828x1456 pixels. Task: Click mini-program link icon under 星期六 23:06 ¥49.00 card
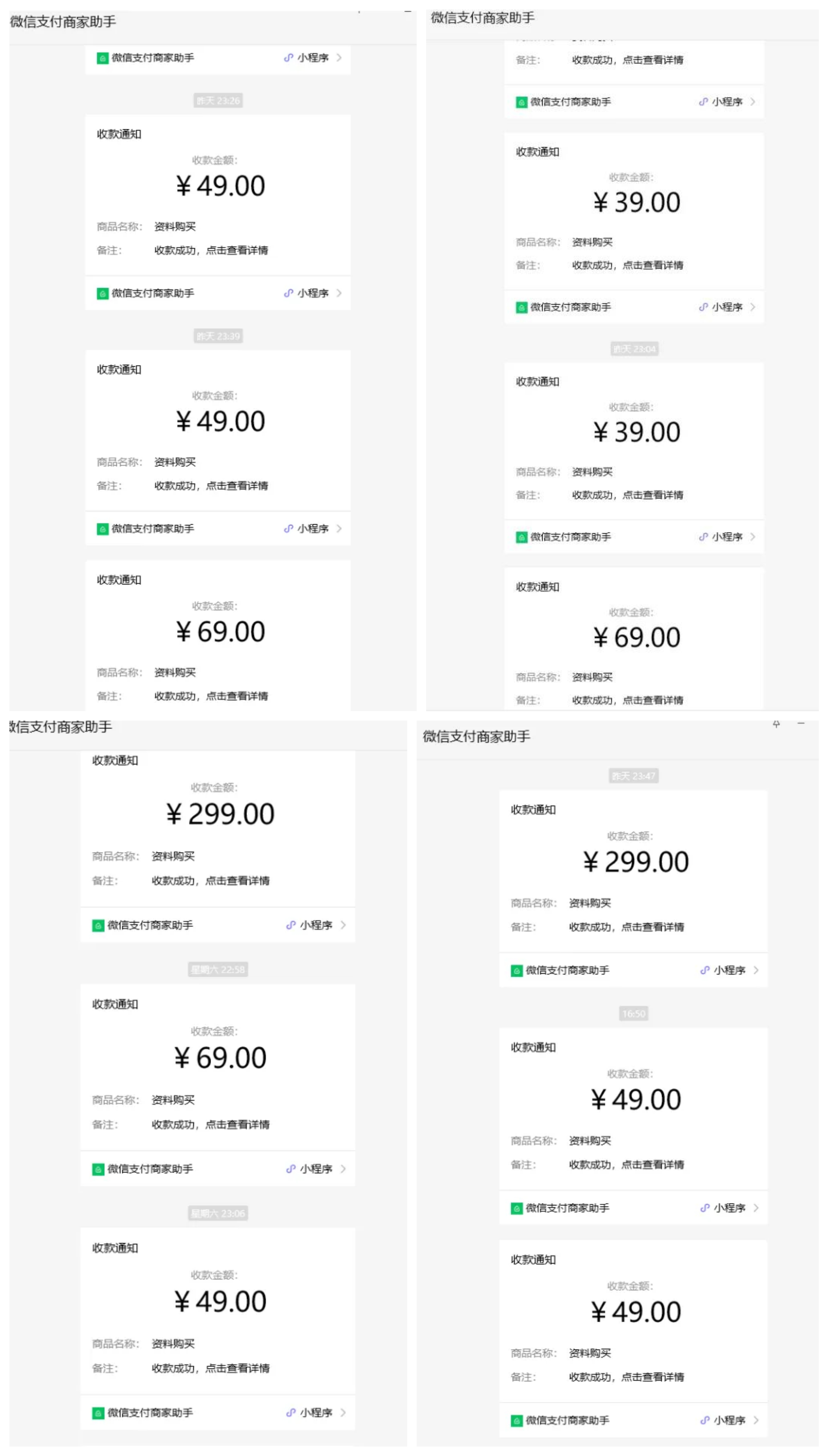click(x=290, y=1413)
